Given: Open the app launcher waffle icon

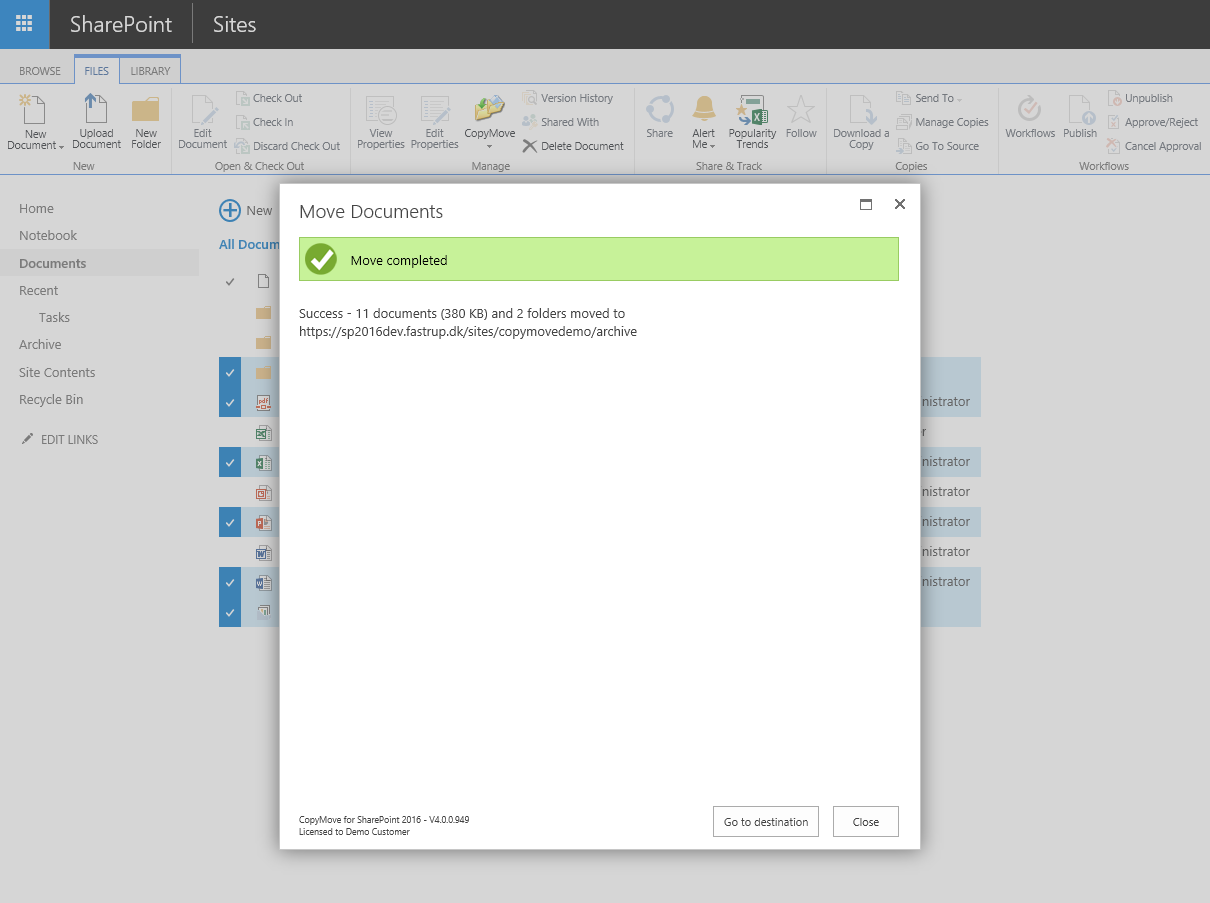Looking at the screenshot, I should 24,24.
